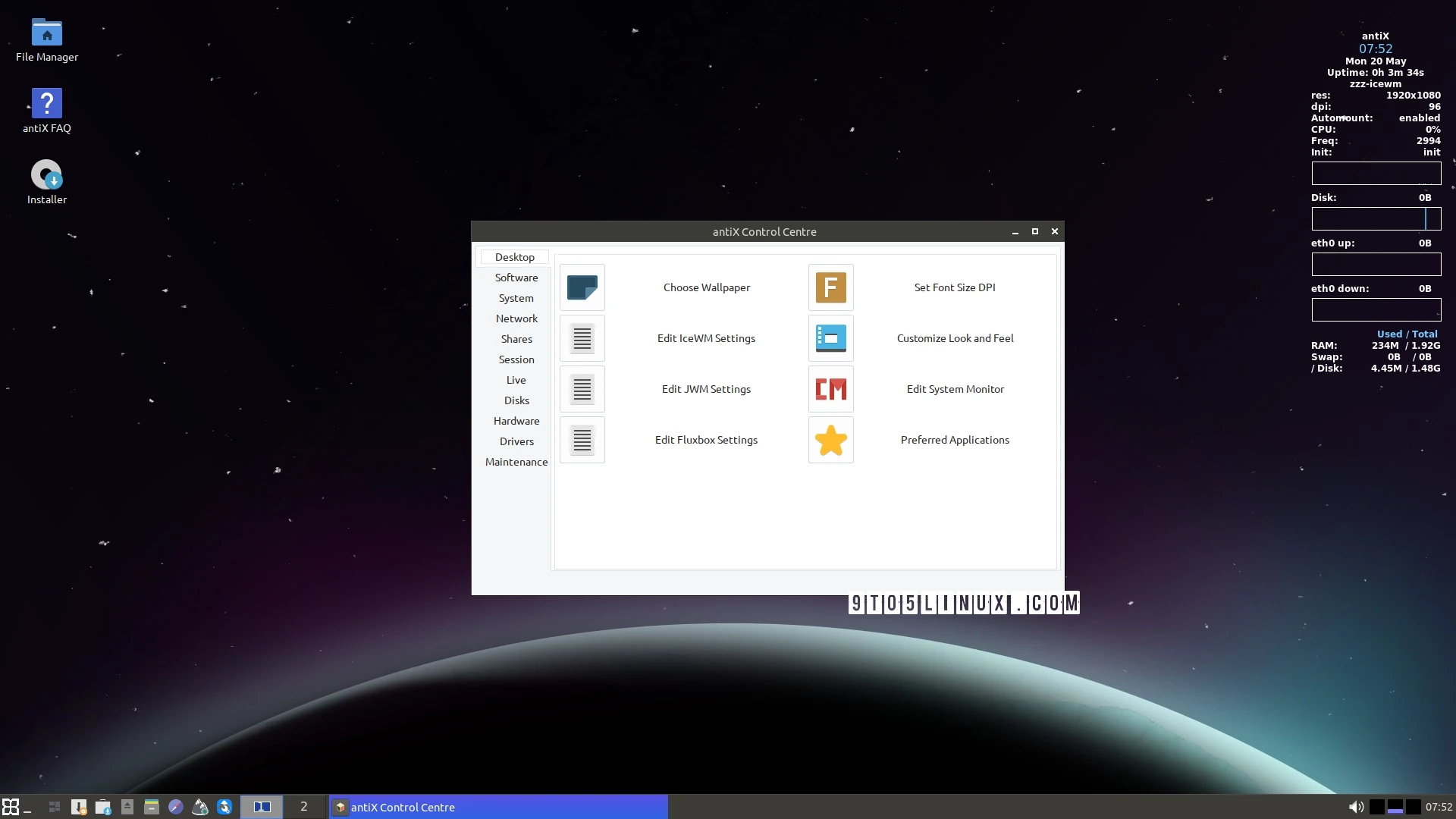Switch to the Hardware tab
1456x819 pixels.
pos(516,421)
